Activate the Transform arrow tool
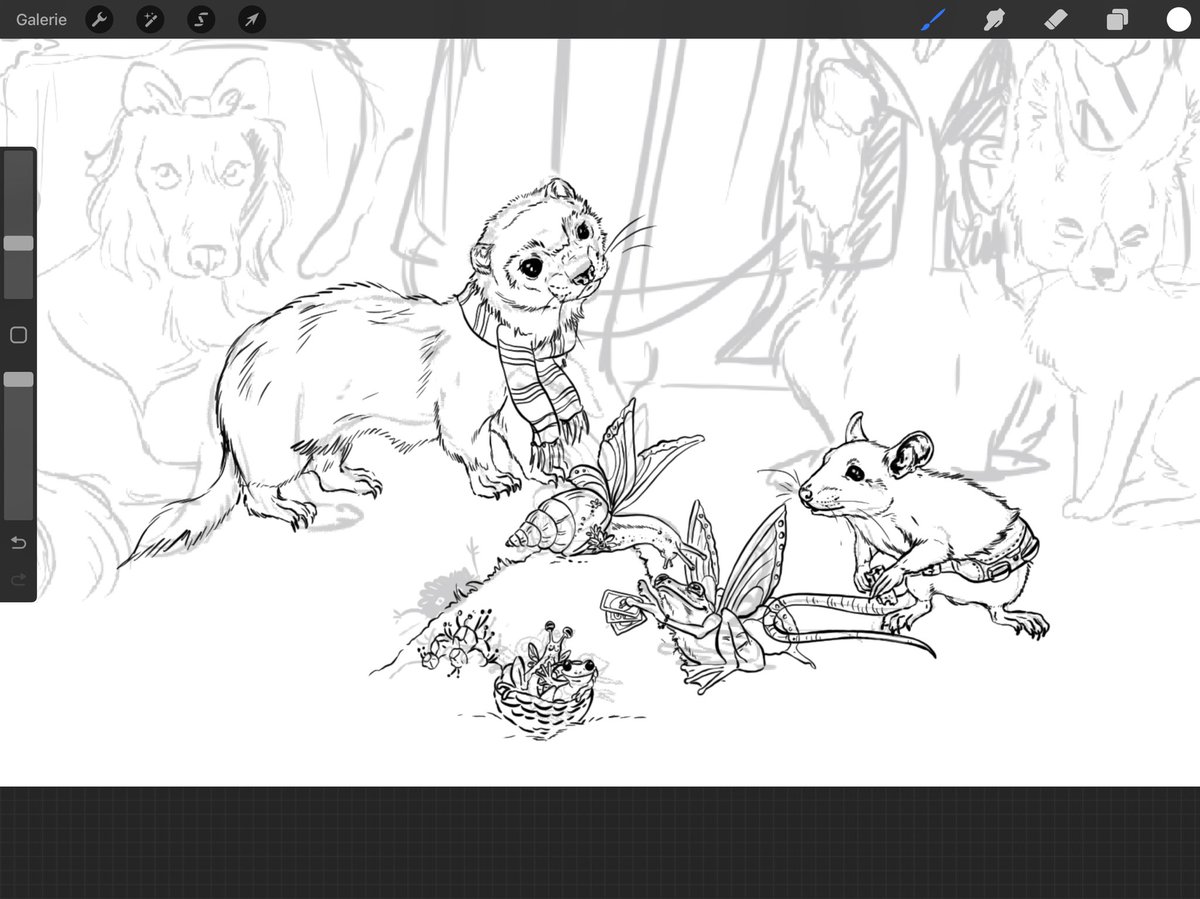The width and height of the screenshot is (1200, 899). [x=252, y=19]
